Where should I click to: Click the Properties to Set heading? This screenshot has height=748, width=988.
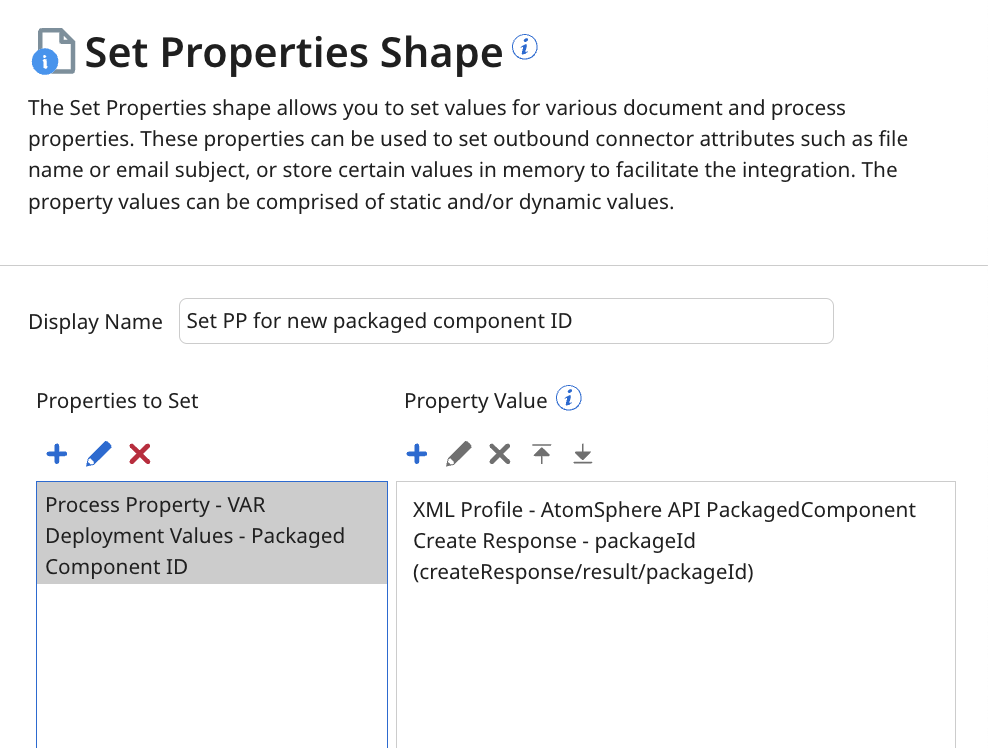coord(116,400)
